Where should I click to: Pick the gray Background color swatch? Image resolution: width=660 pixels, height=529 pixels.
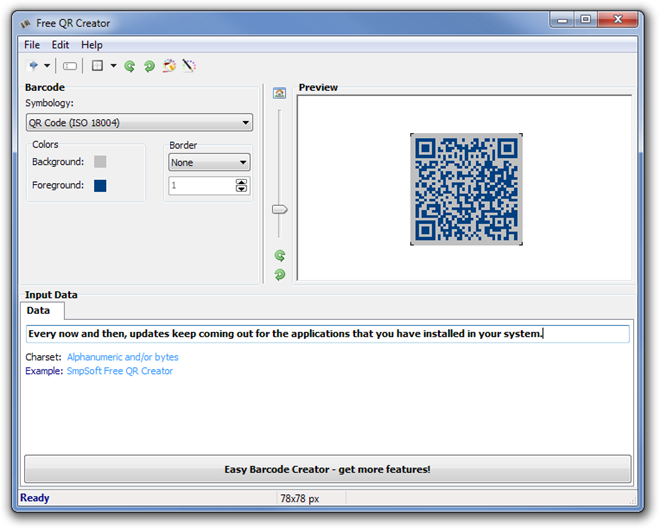click(x=100, y=162)
